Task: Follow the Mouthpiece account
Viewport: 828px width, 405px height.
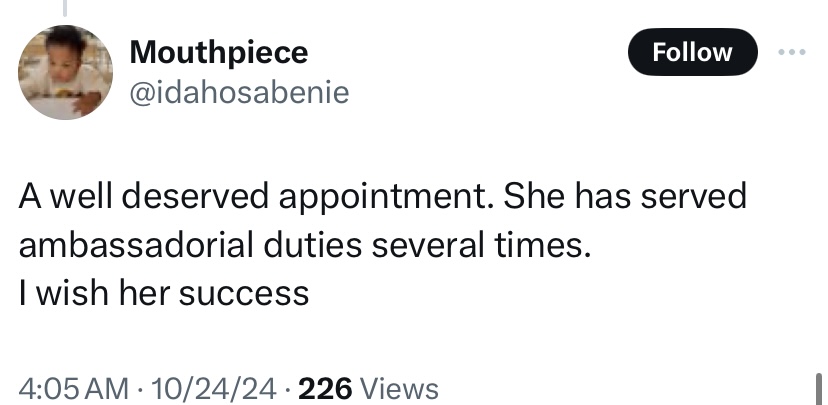Action: 692,52
